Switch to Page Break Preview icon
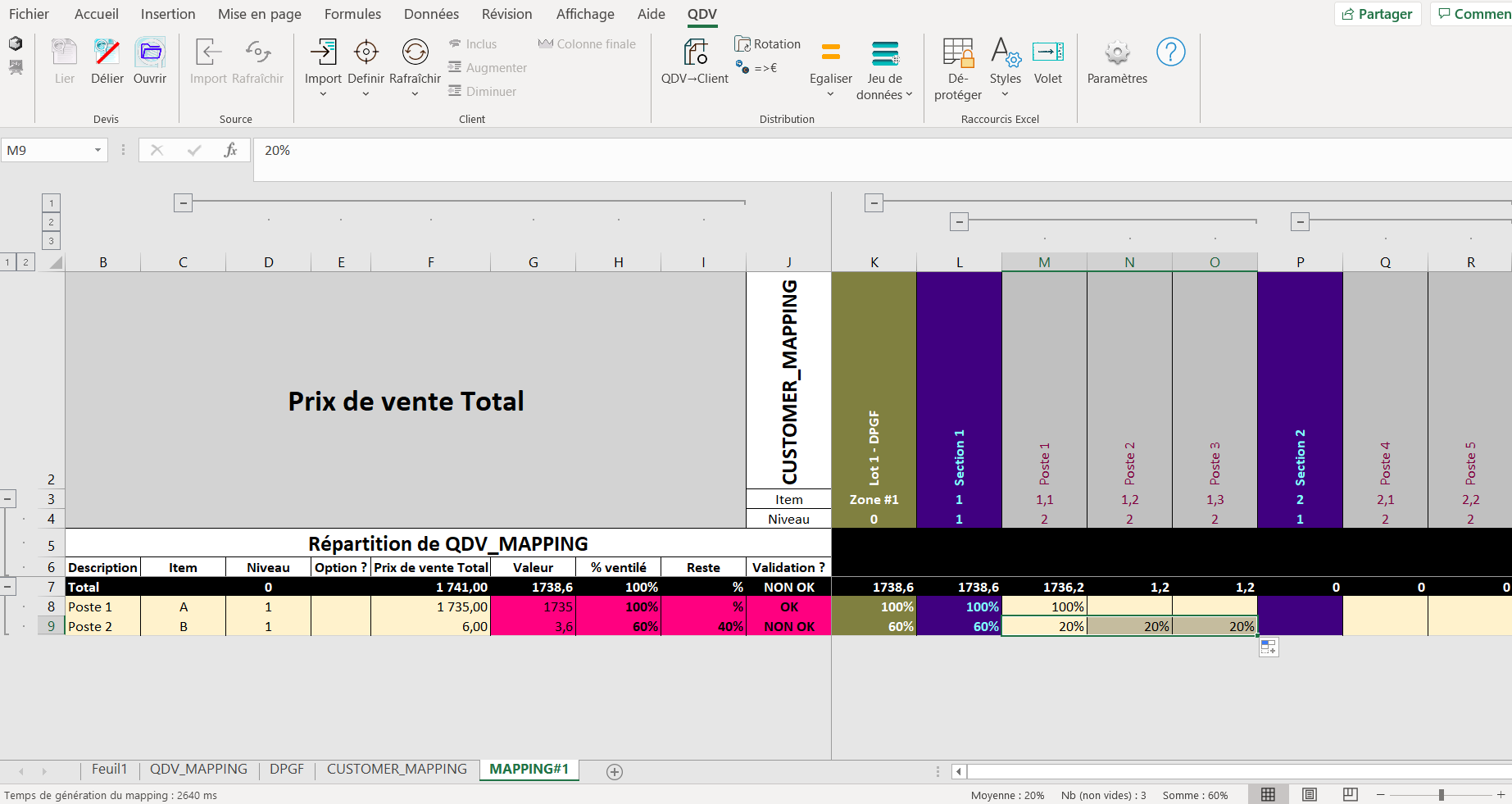1512x804 pixels. pos(1350,794)
